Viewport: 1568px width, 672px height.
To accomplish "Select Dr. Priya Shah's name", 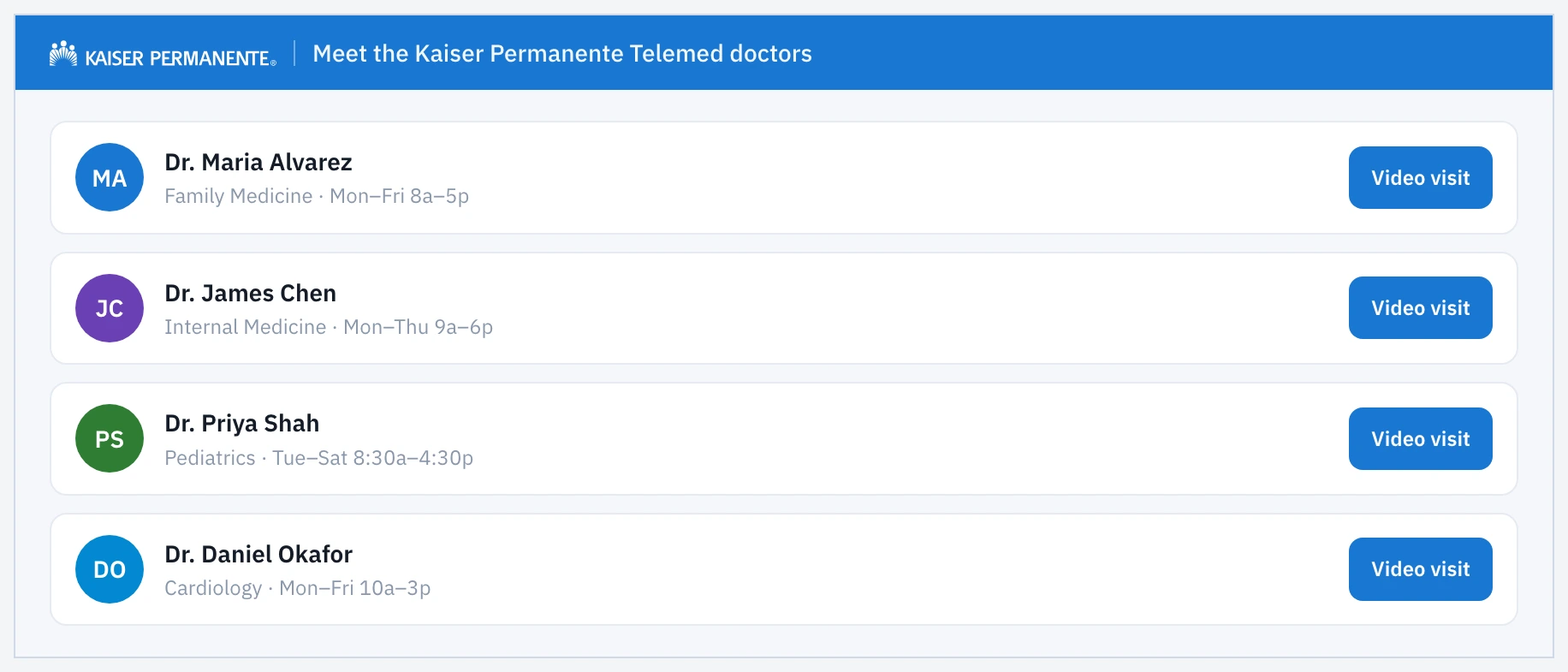I will (241, 424).
